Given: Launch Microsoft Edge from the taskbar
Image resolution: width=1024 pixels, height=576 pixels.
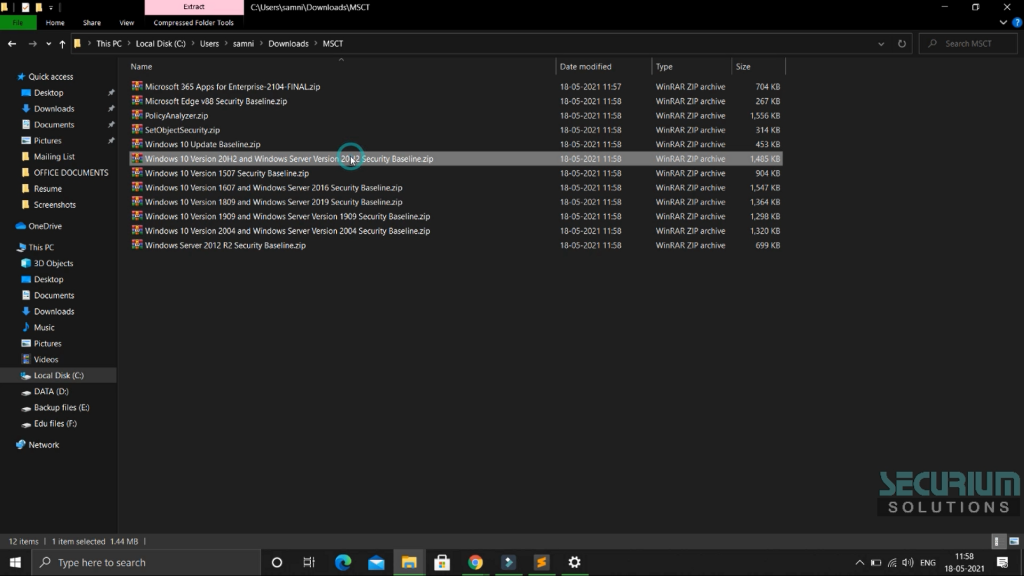Looking at the screenshot, I should pos(343,562).
